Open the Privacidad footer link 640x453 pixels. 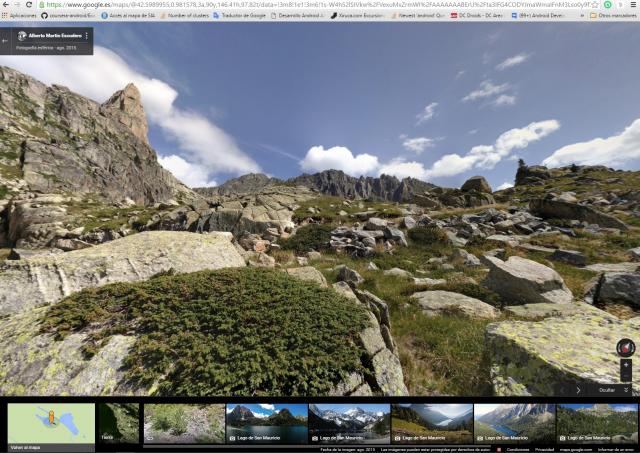pyautogui.click(x=544, y=450)
